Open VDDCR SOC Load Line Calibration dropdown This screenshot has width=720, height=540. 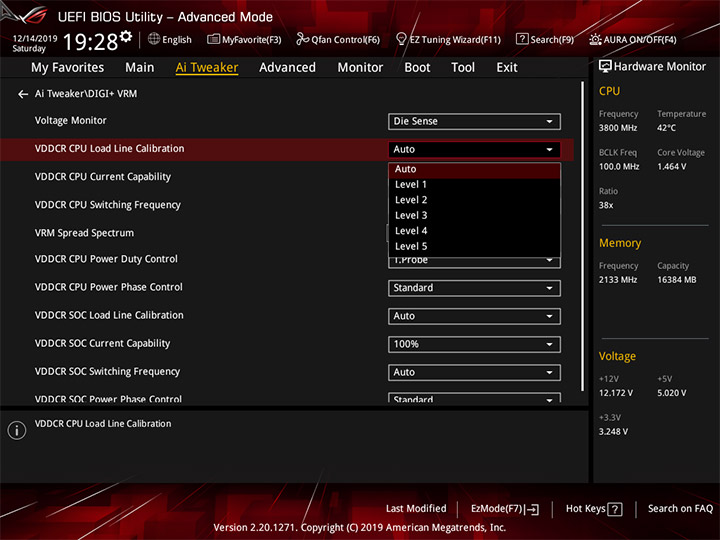(474, 316)
